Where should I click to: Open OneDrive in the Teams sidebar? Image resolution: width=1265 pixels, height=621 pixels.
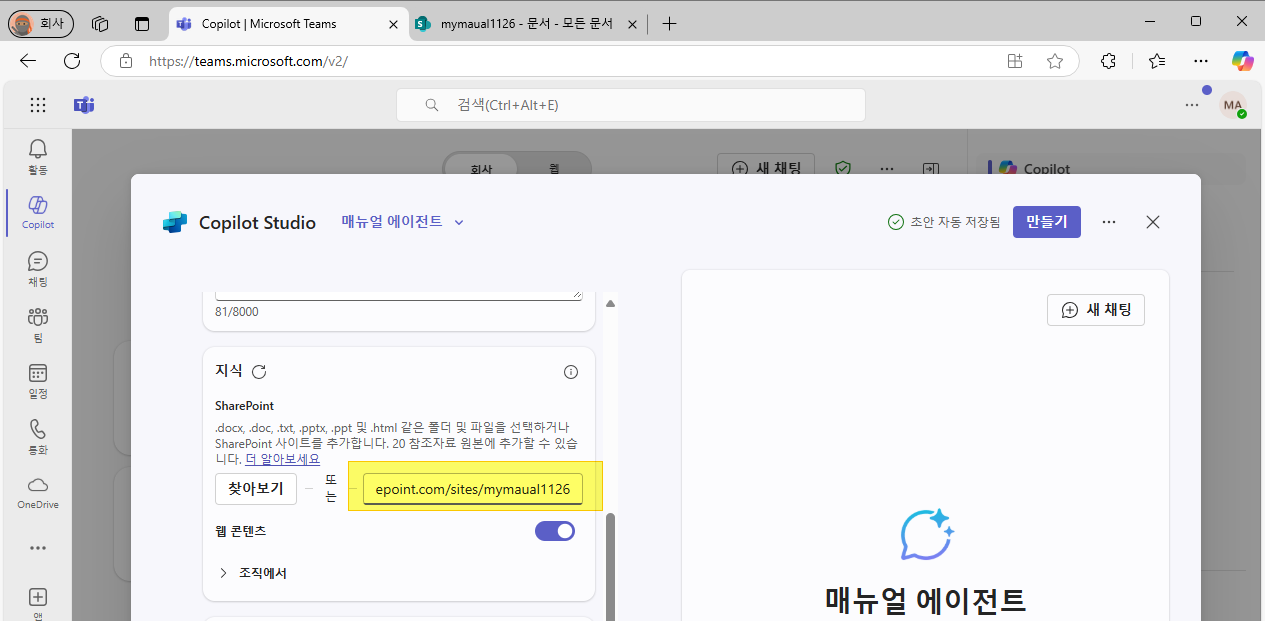click(38, 492)
